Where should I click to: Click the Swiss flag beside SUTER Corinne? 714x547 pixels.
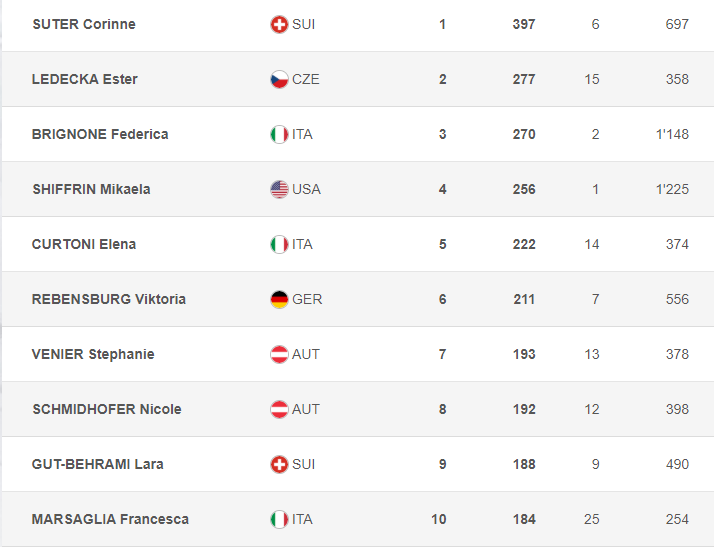[279, 24]
